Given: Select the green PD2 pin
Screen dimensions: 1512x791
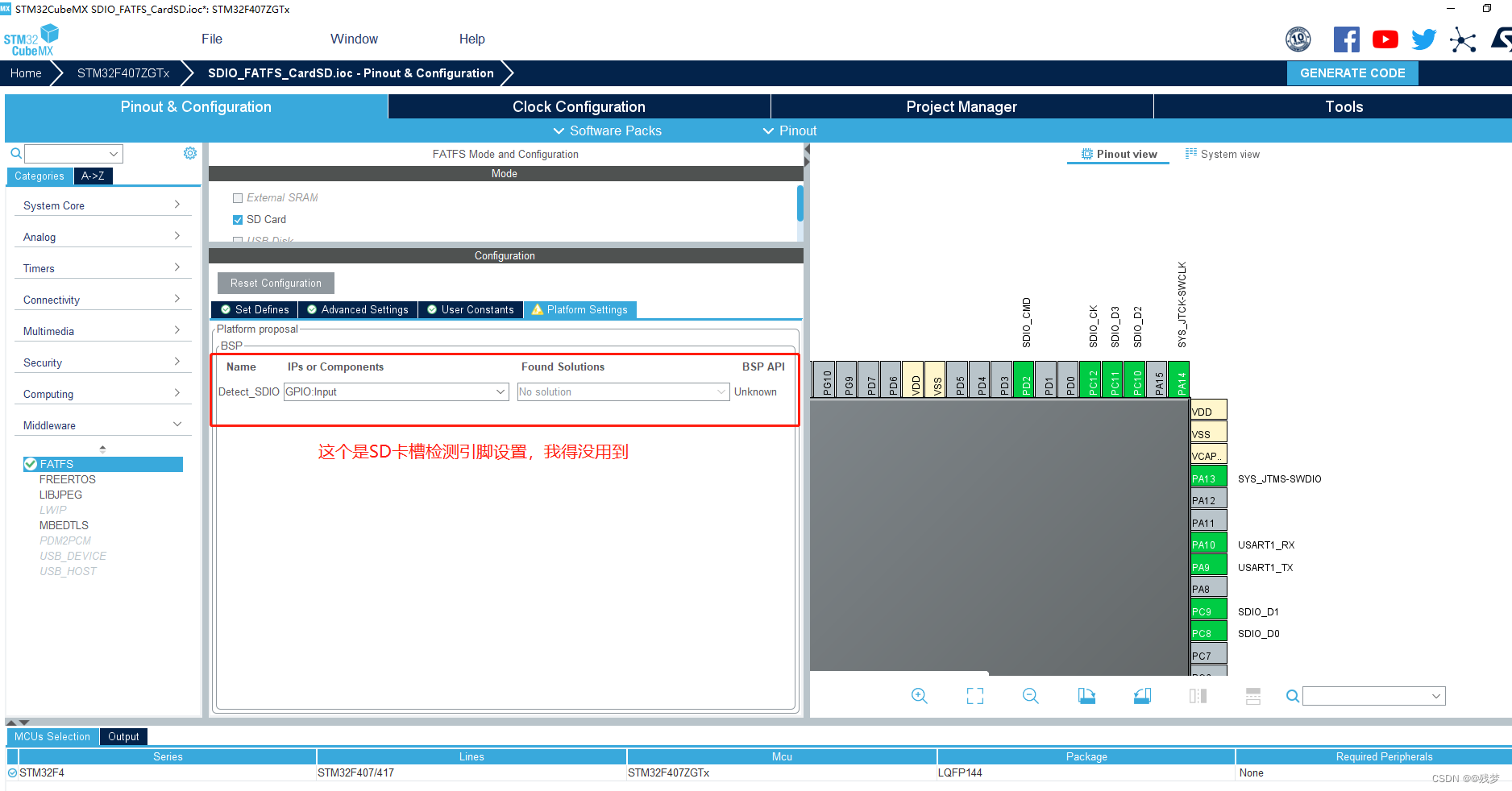Looking at the screenshot, I should (1024, 379).
